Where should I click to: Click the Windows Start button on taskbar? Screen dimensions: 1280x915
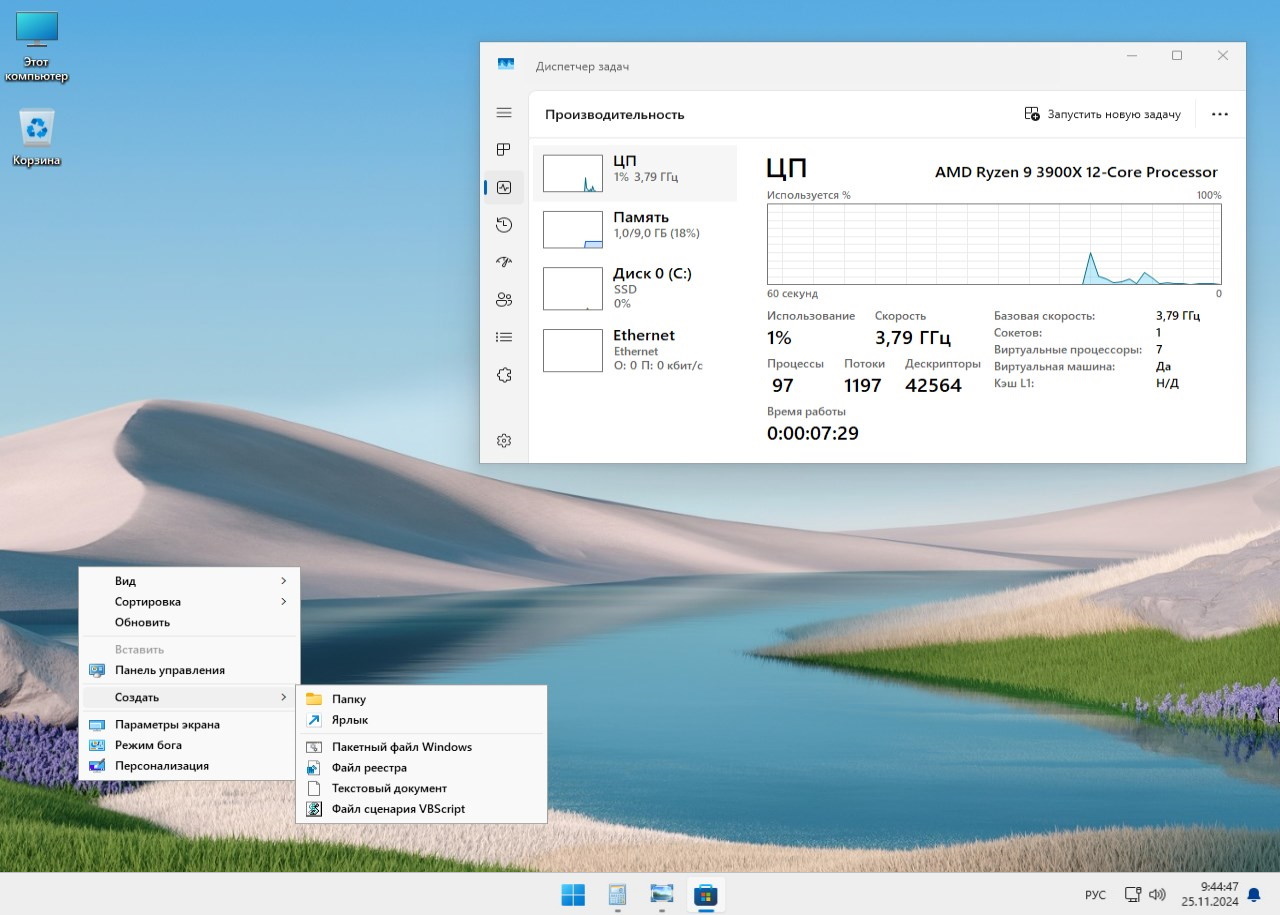point(573,894)
